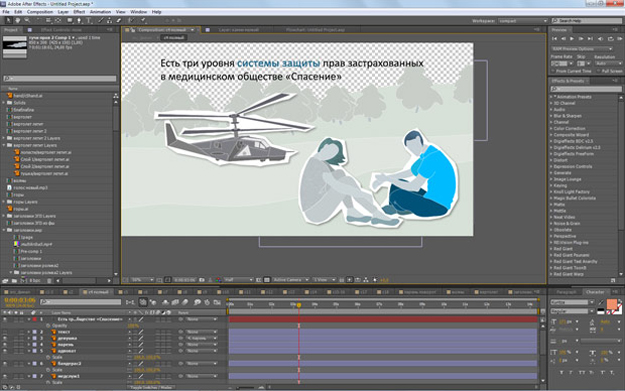
Task: Click the Motion Blur enable icon in timeline
Action: point(185,302)
